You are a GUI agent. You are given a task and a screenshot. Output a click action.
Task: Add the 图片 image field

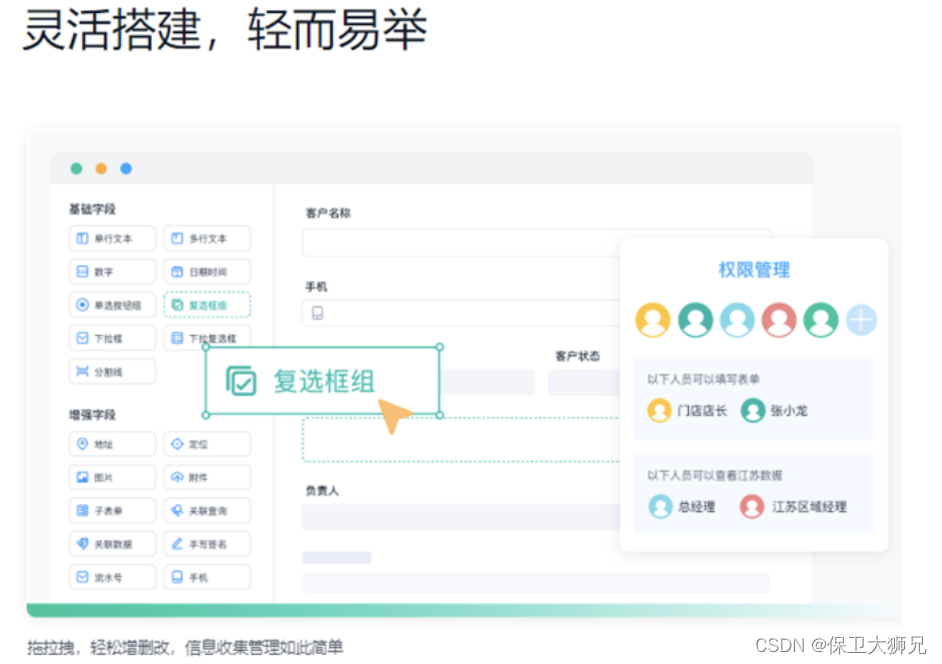pos(112,477)
